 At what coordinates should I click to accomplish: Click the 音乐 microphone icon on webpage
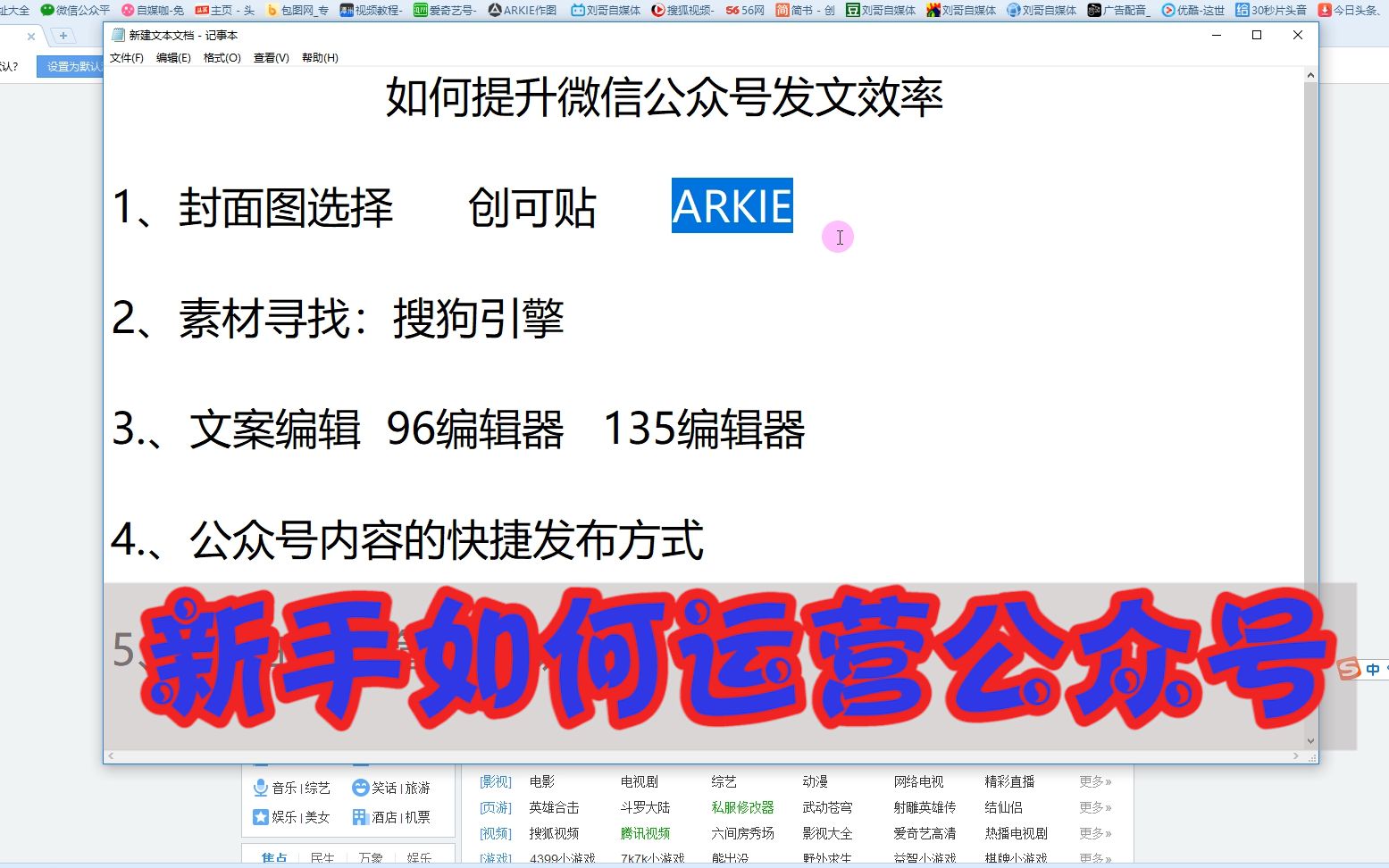tap(261, 788)
